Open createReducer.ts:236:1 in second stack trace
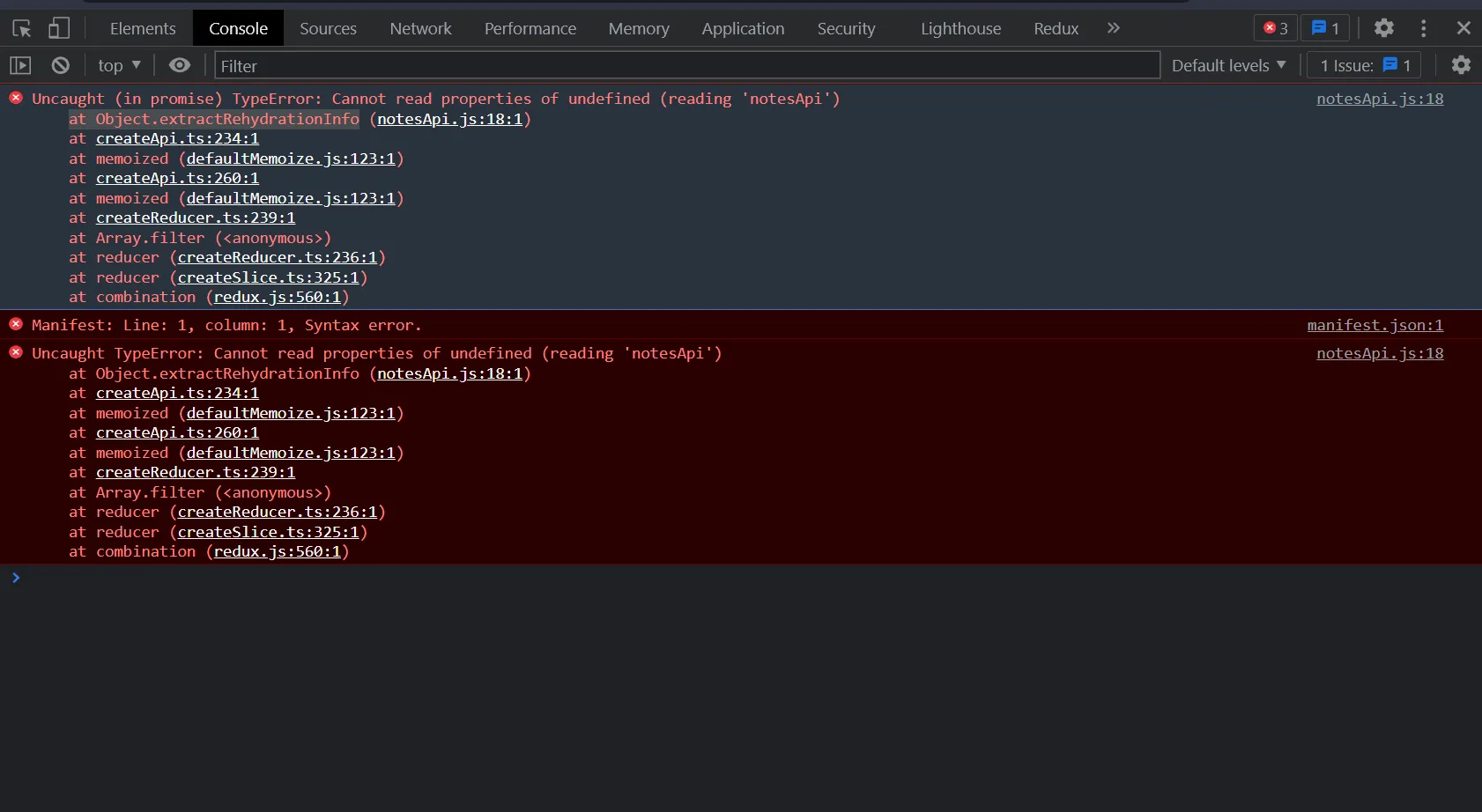Image resolution: width=1482 pixels, height=812 pixels. click(278, 512)
